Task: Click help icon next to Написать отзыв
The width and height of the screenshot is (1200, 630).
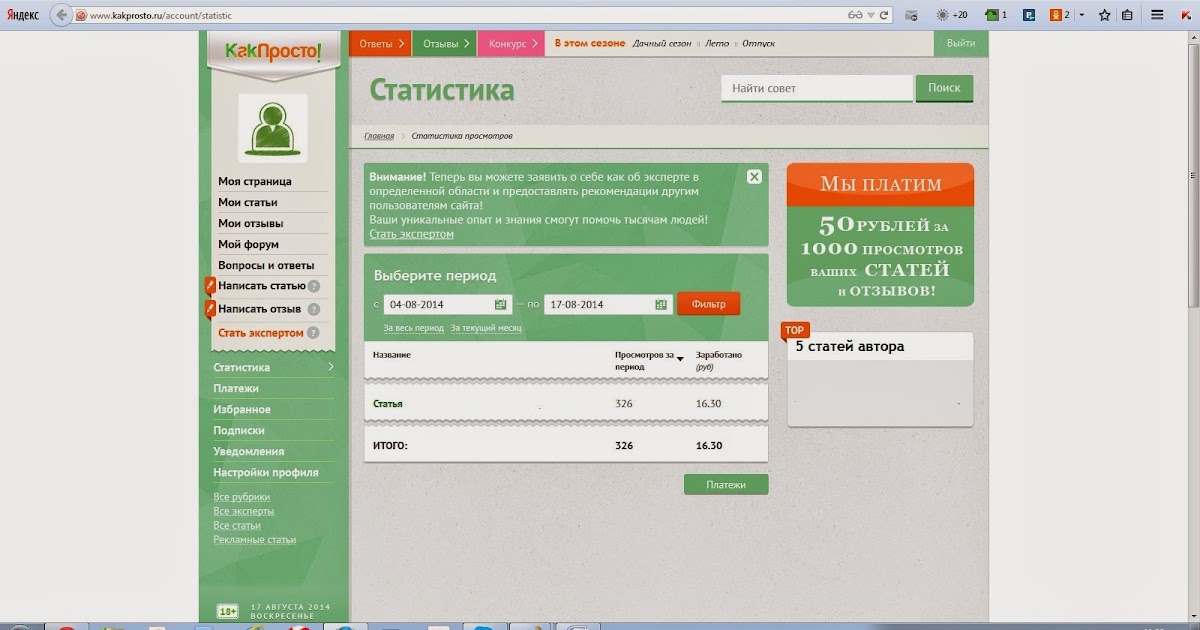Action: 313,309
